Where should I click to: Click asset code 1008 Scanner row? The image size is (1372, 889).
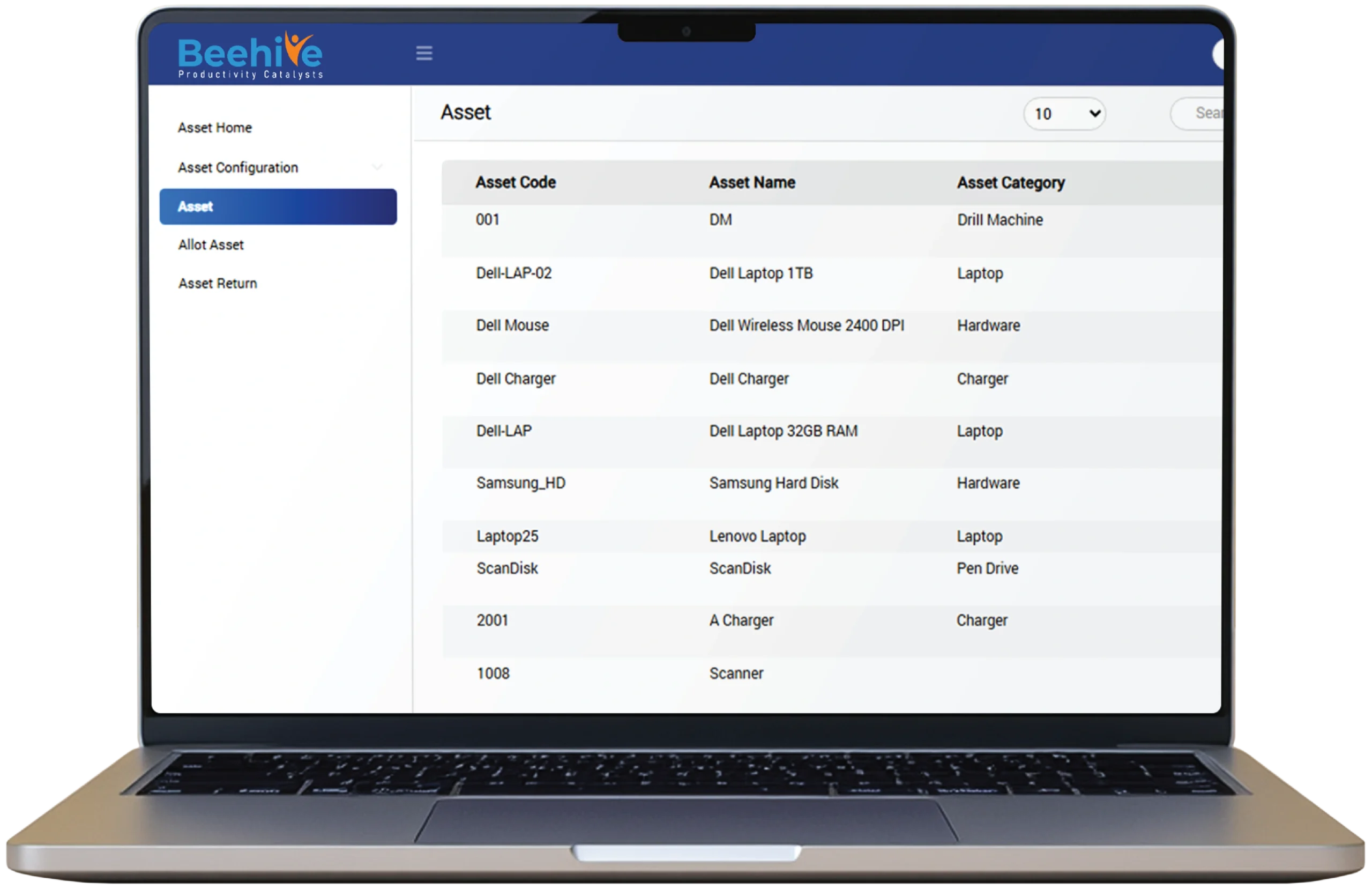(x=493, y=673)
